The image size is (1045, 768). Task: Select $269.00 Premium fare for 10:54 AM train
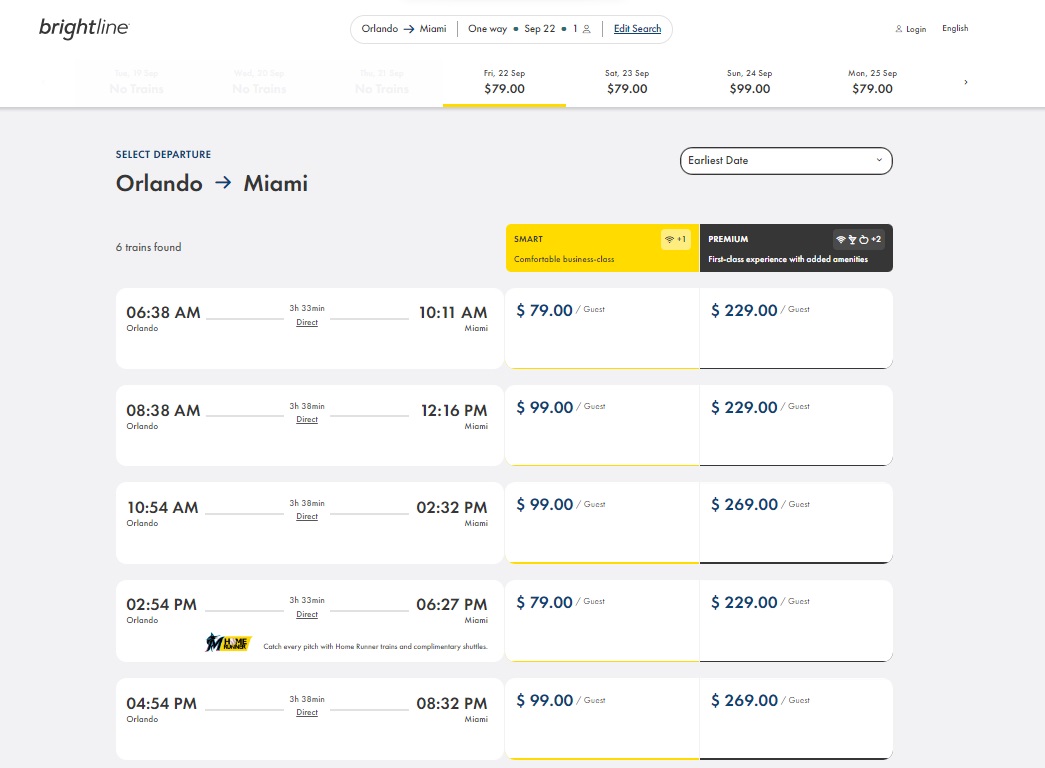[796, 523]
